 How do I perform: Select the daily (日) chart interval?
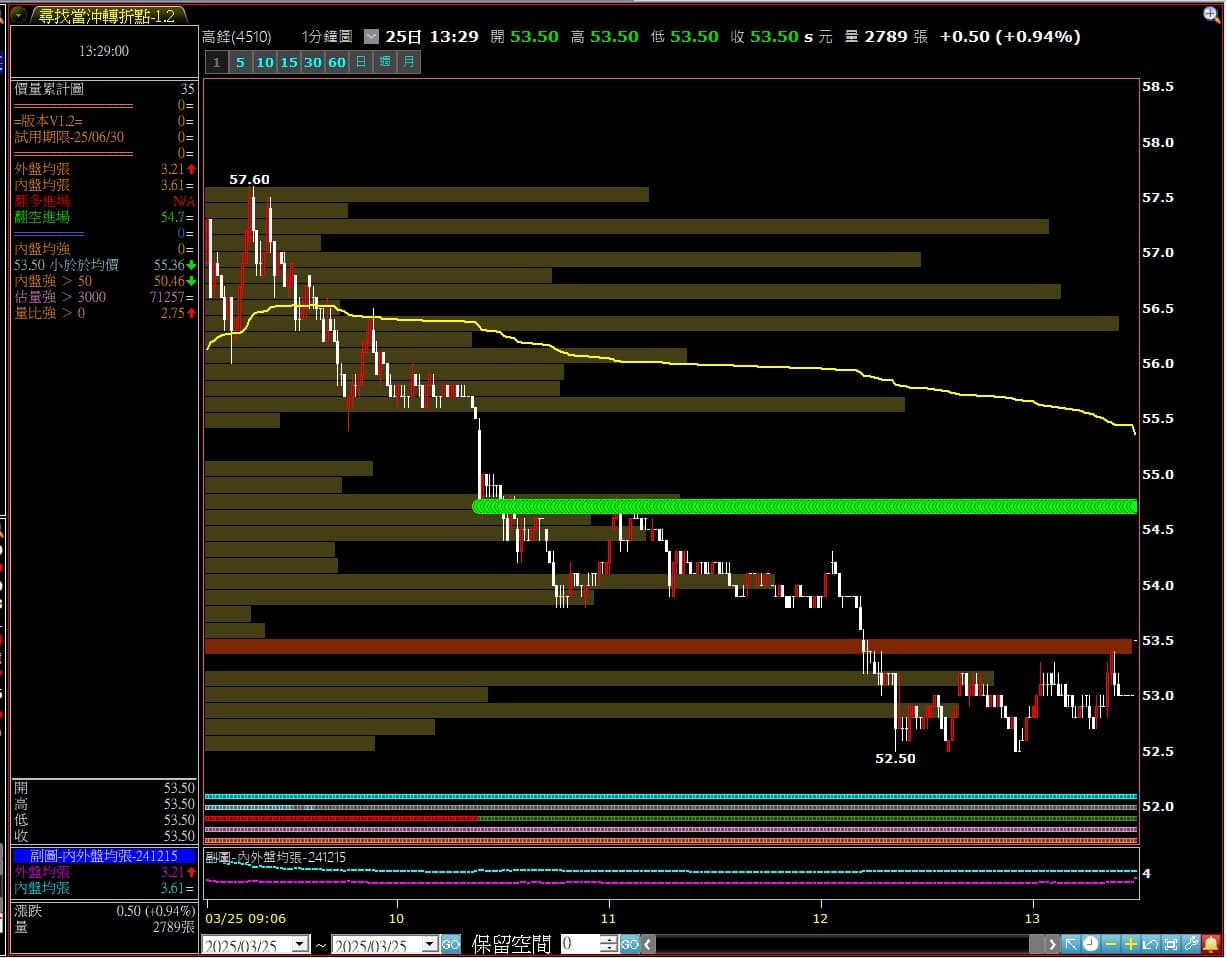tap(361, 62)
